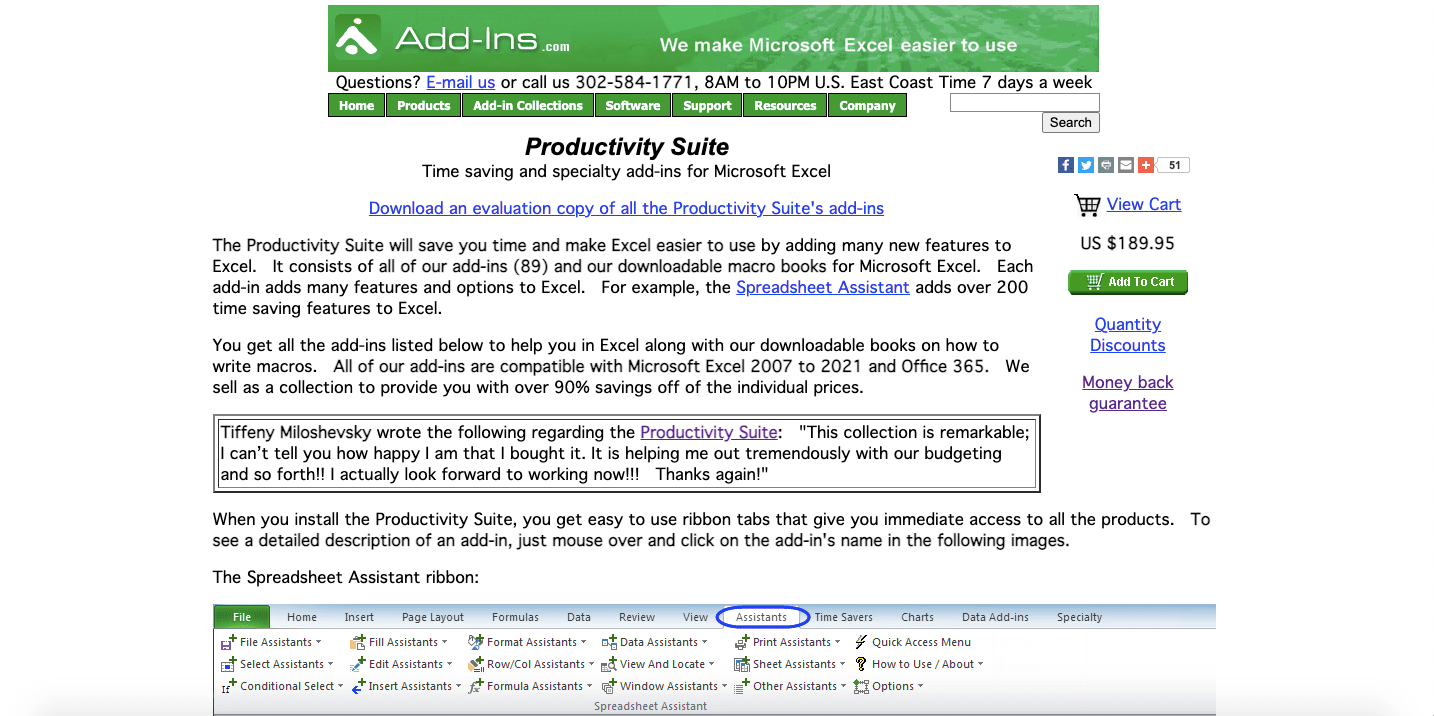
Task: Switch to the Page Layout ribbon tab
Action: (433, 617)
